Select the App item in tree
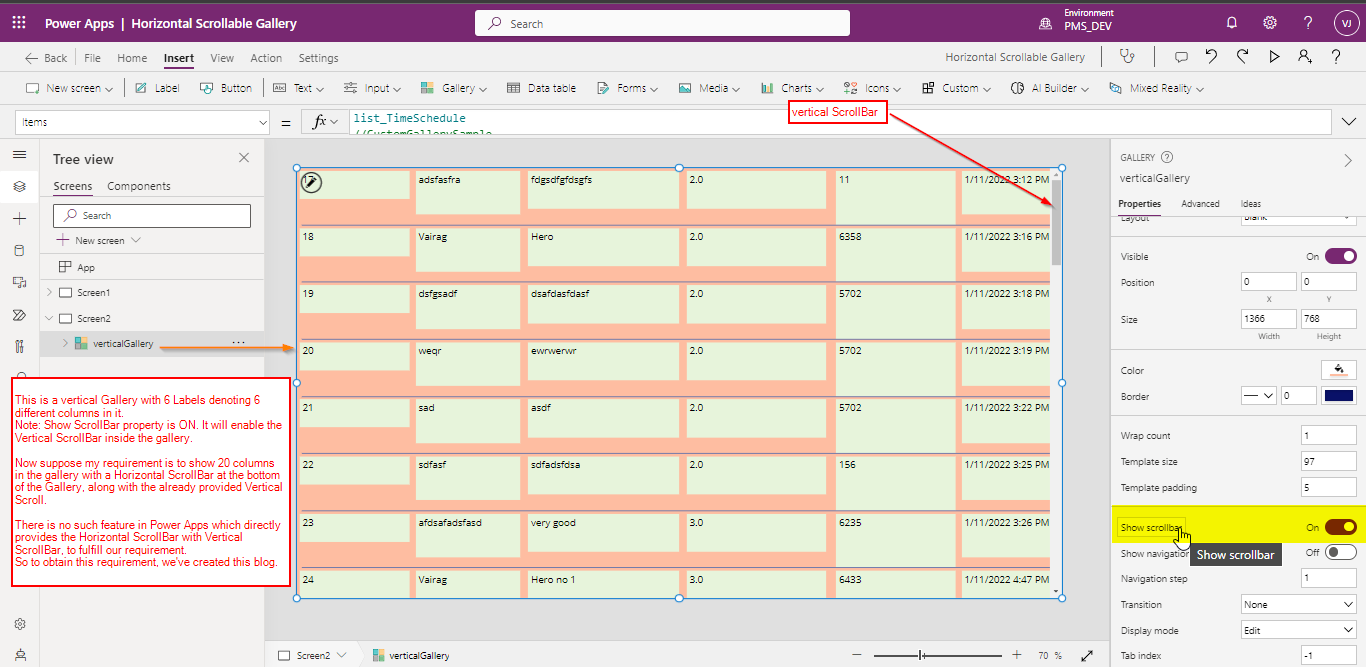1366x667 pixels. 77,267
